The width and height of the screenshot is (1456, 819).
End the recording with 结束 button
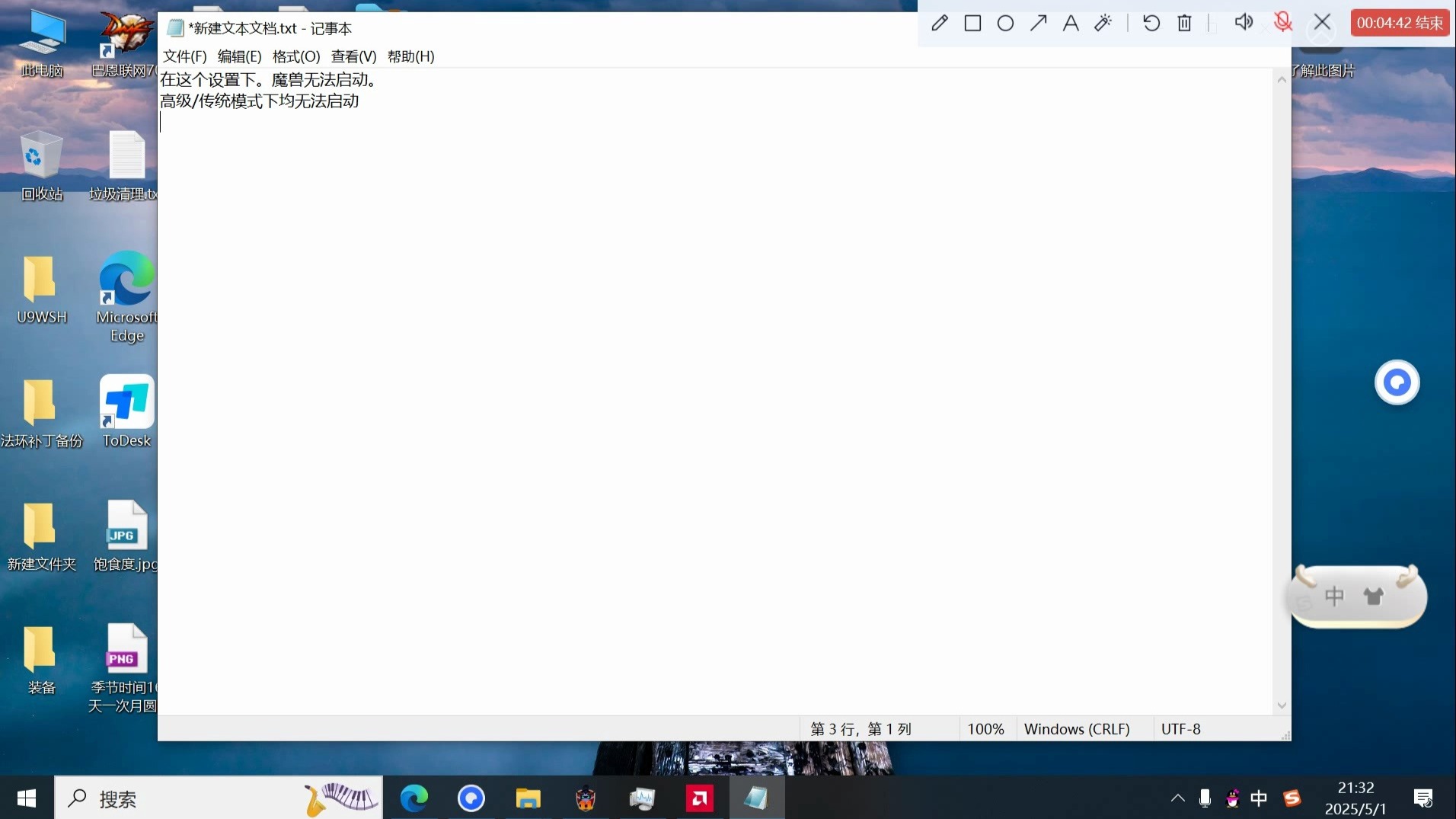1400,23
